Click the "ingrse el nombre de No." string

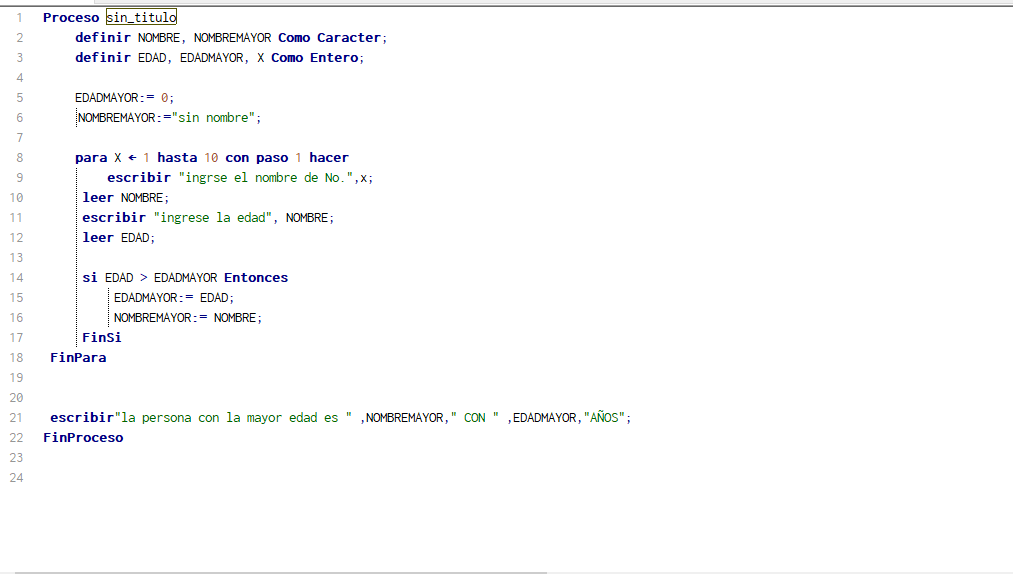coord(266,178)
